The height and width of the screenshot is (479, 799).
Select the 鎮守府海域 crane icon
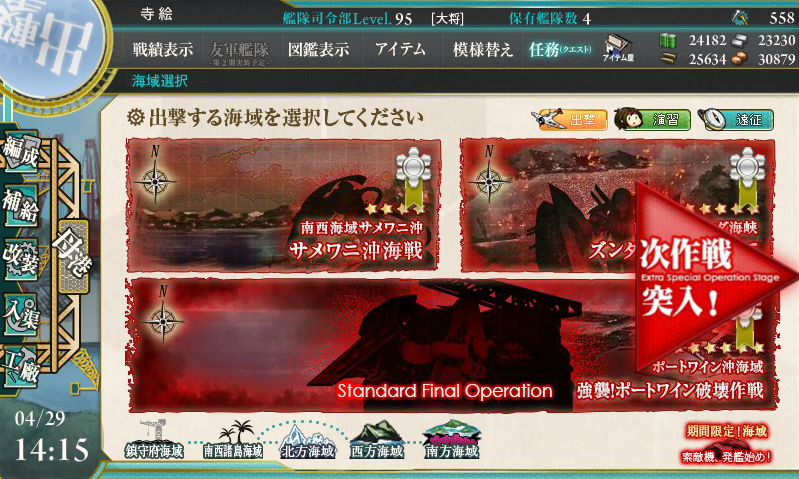tap(154, 440)
